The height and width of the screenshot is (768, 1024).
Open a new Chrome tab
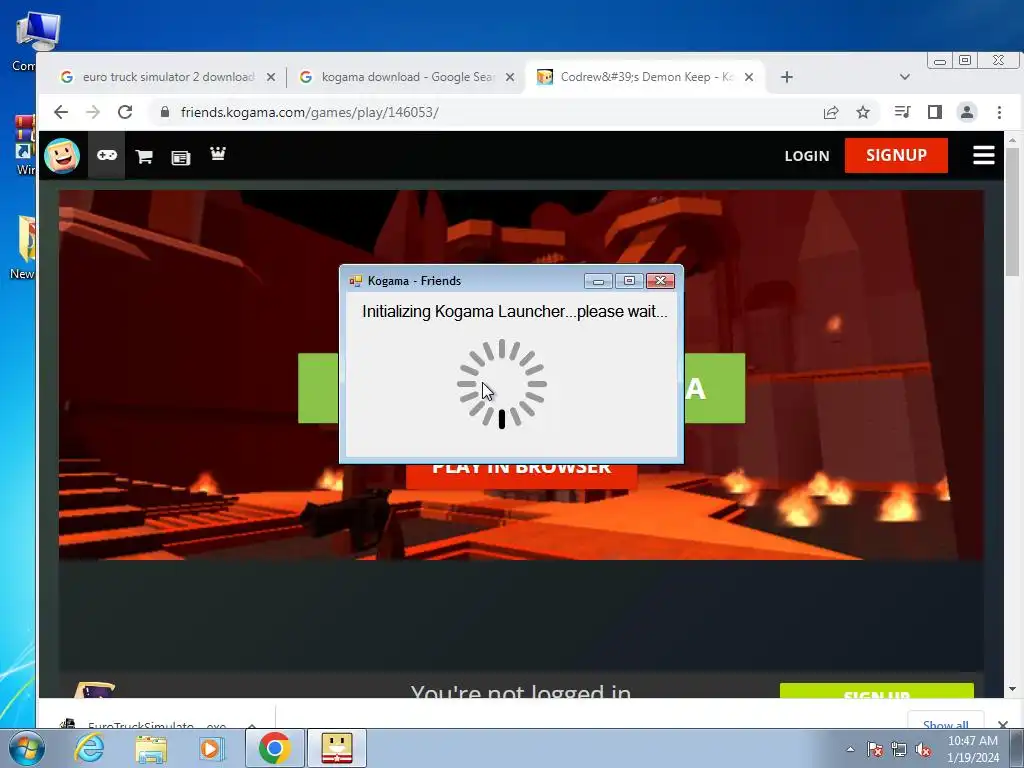[787, 77]
